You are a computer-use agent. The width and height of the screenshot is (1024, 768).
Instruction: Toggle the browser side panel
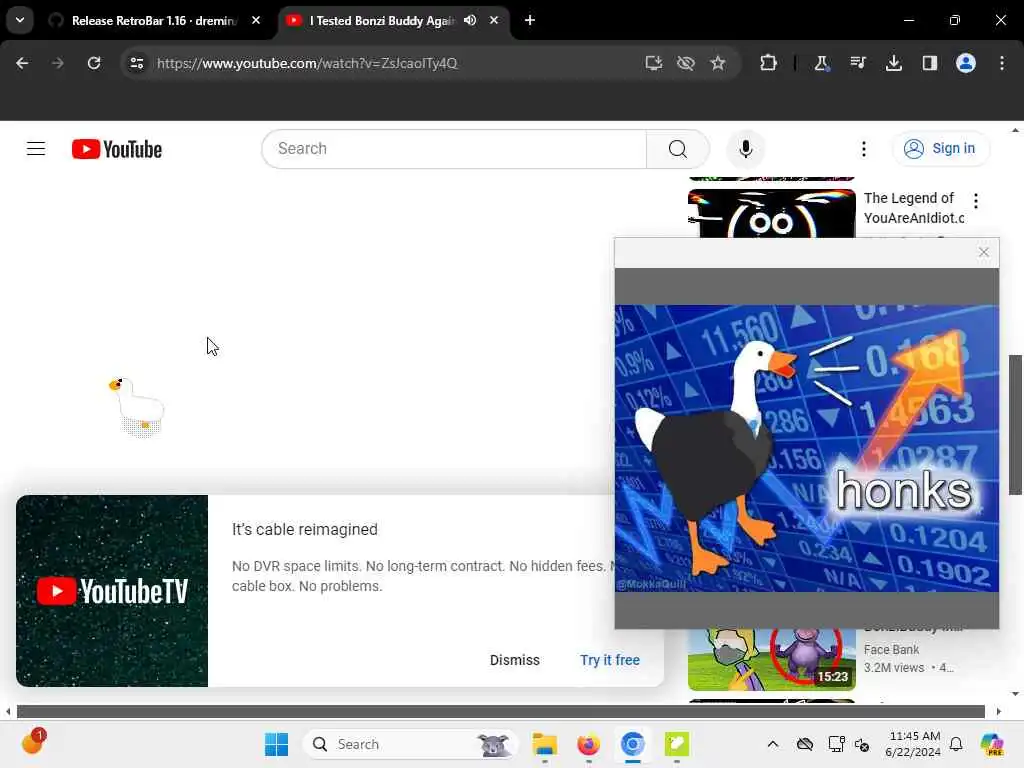[930, 63]
